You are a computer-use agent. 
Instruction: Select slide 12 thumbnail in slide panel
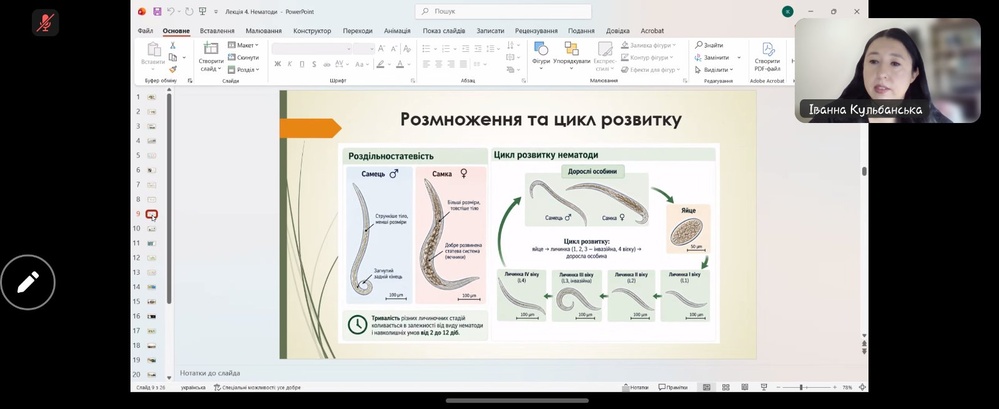point(152,258)
